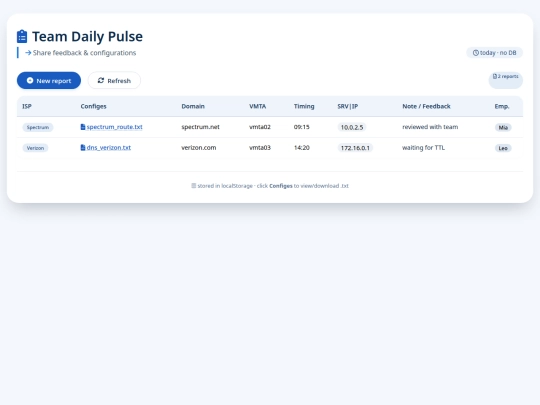Click bold Configes word in footer
This screenshot has height=405, width=540.
pos(281,186)
